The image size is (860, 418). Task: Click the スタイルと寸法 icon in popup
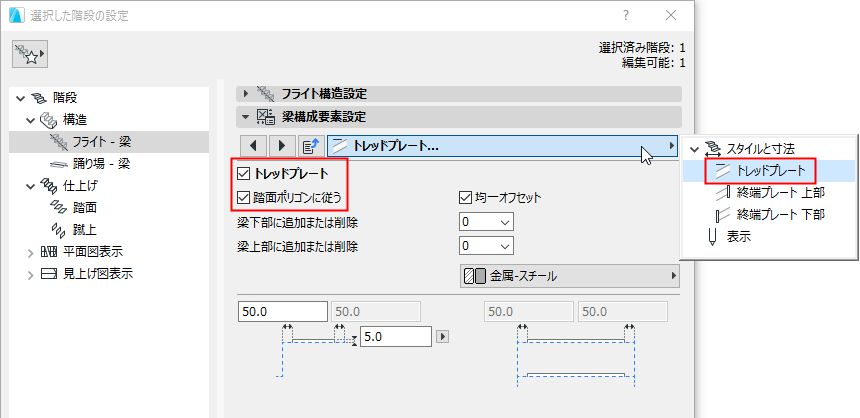click(711, 148)
